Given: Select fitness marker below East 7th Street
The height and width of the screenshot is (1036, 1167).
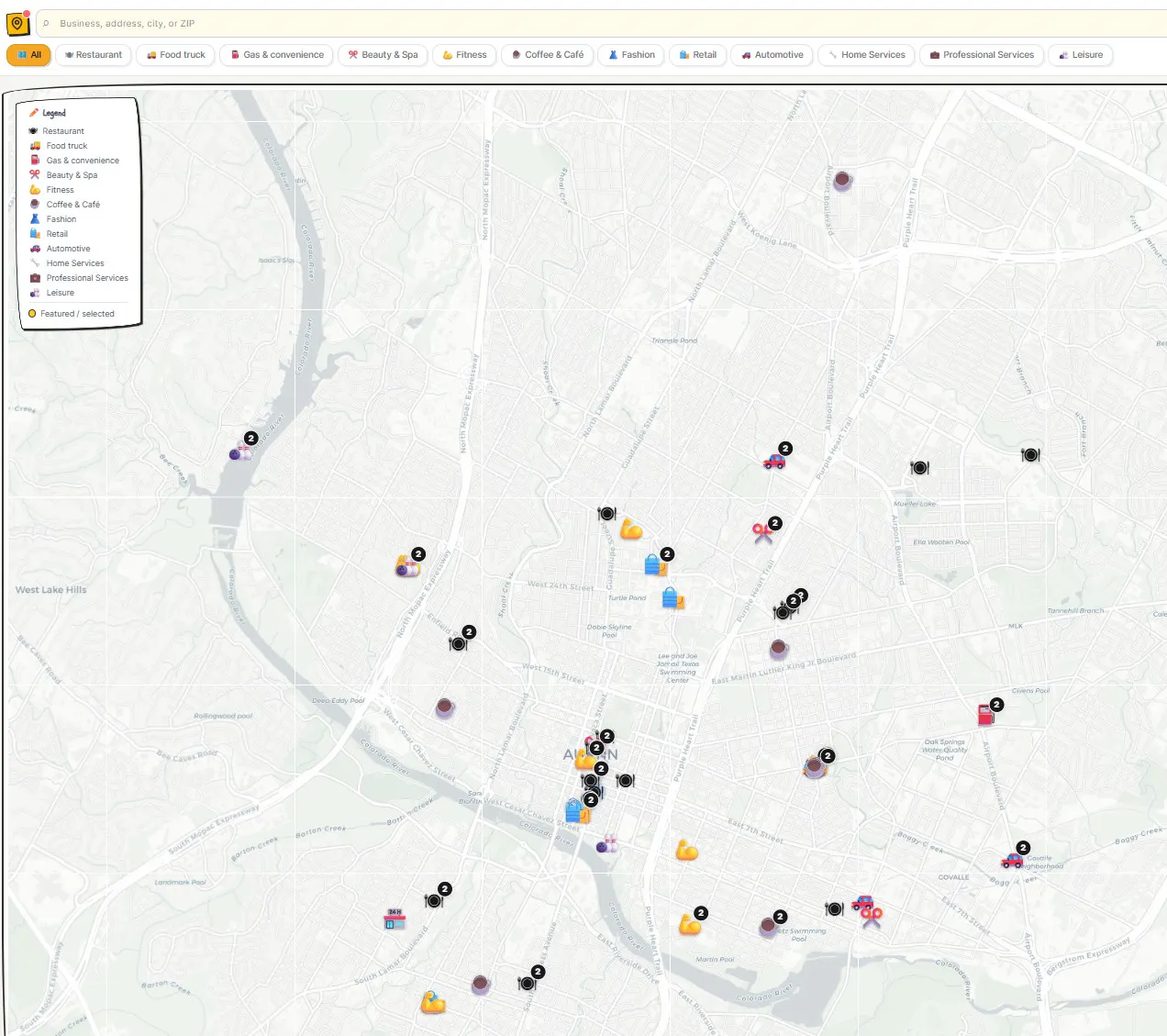Looking at the screenshot, I should [x=687, y=851].
